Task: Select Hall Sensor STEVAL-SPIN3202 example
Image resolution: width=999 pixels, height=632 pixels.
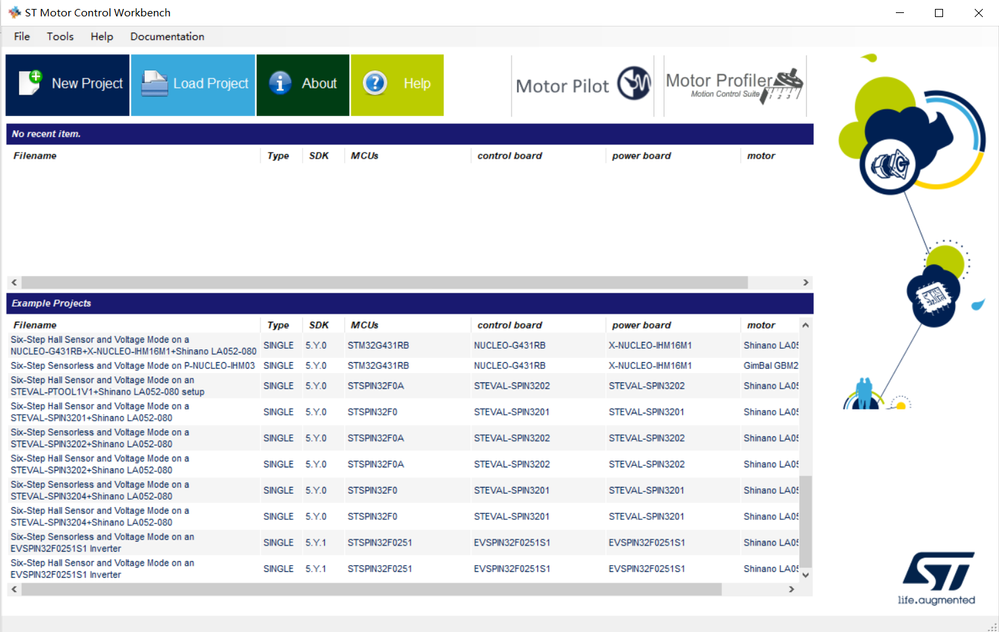Action: 403,464
